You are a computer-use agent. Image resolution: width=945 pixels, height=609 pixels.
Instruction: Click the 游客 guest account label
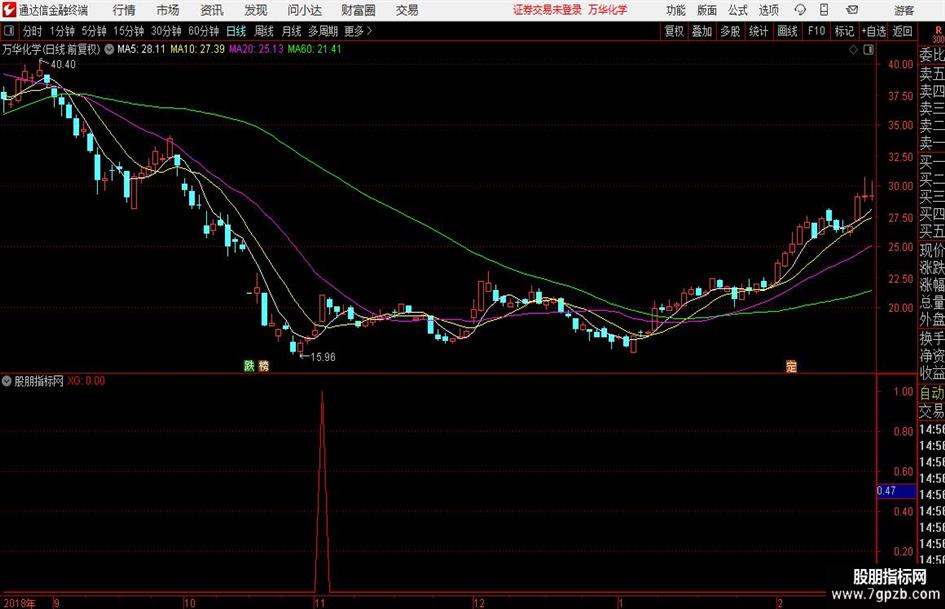[904, 10]
